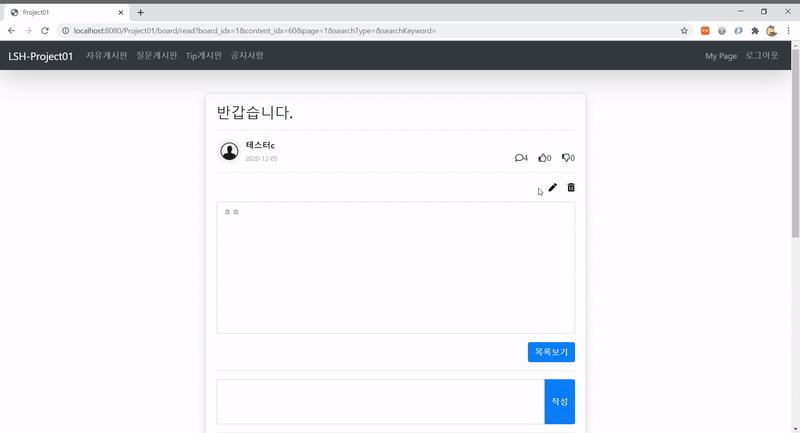The height and width of the screenshot is (433, 800).
Task: Click the pencil edit post icon
Action: (553, 187)
